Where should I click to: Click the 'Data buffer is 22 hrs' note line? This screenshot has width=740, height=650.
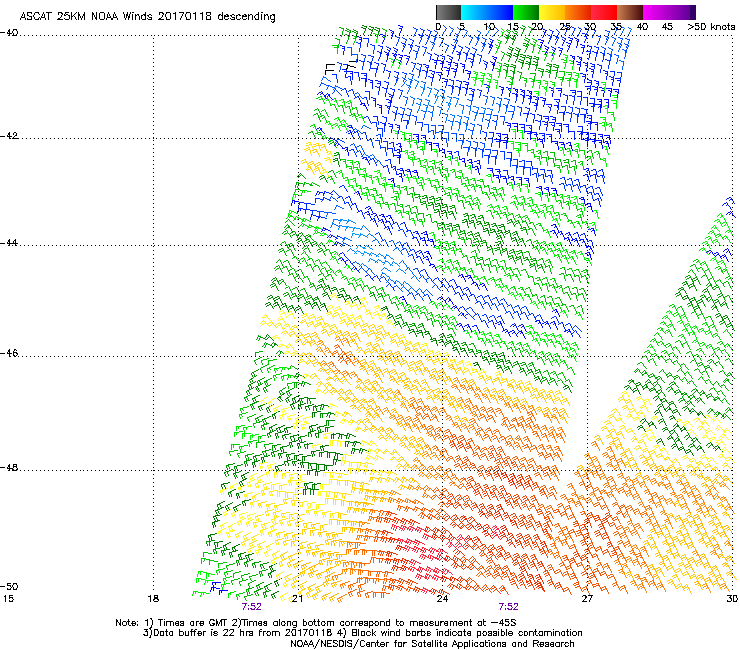click(x=362, y=633)
